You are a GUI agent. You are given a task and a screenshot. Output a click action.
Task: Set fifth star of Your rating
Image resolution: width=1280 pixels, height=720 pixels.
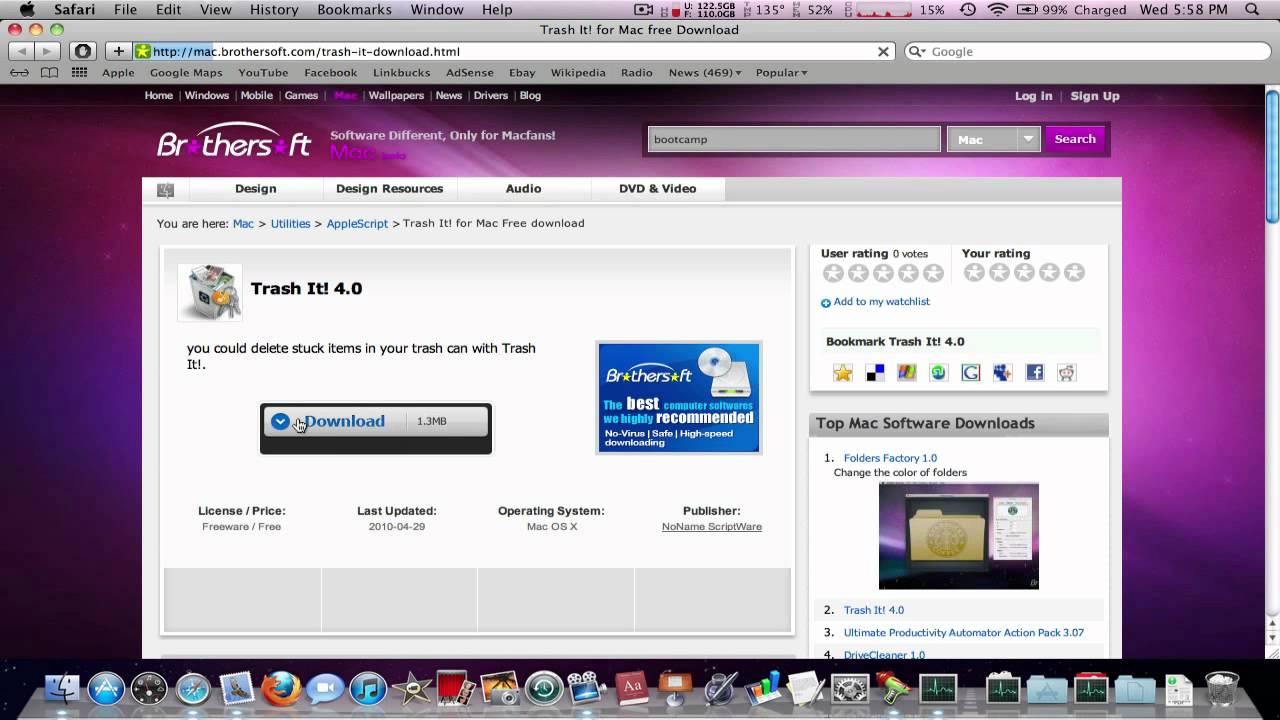tap(1074, 273)
